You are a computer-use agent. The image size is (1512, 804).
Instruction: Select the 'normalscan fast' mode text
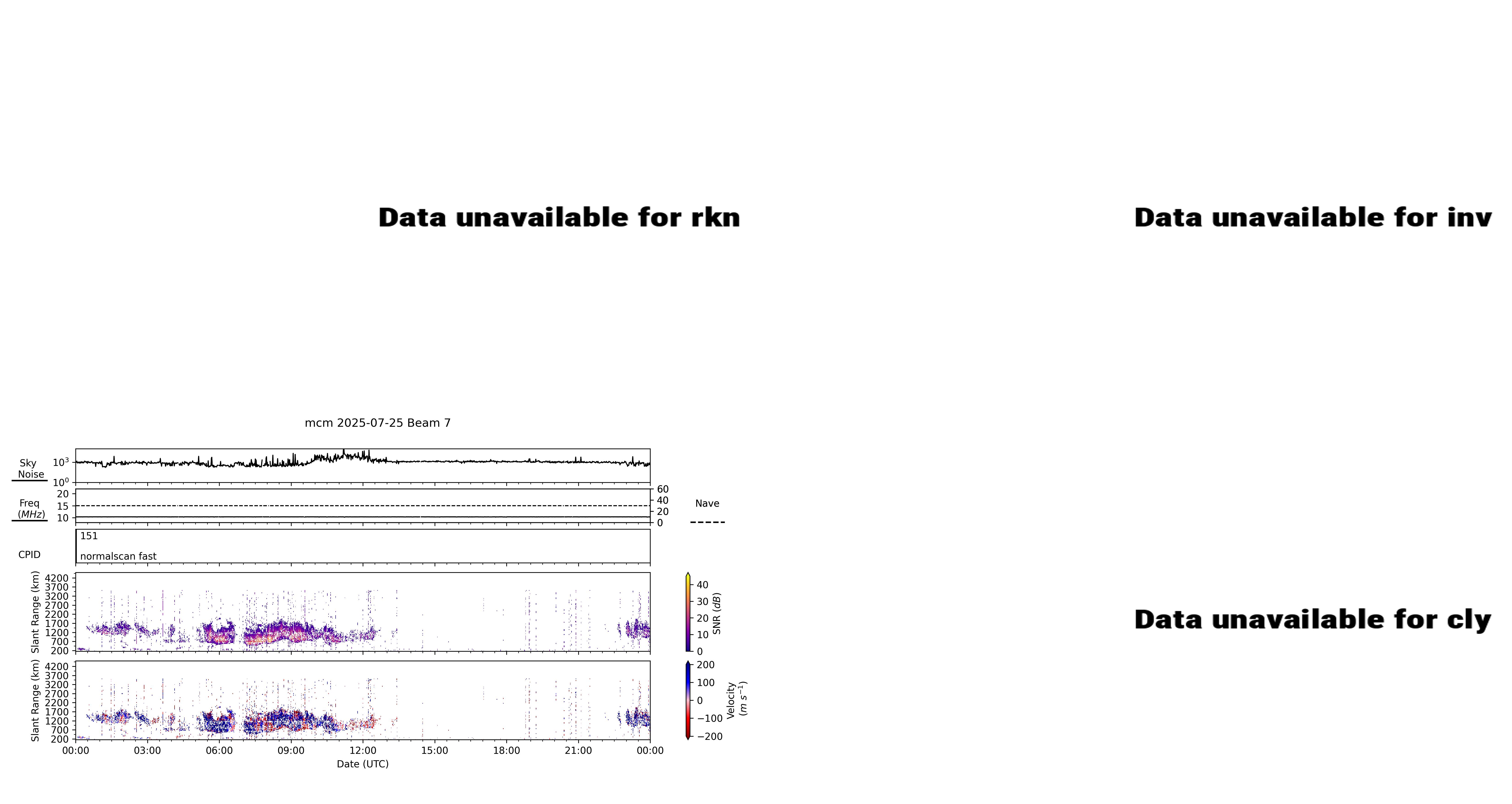point(119,556)
